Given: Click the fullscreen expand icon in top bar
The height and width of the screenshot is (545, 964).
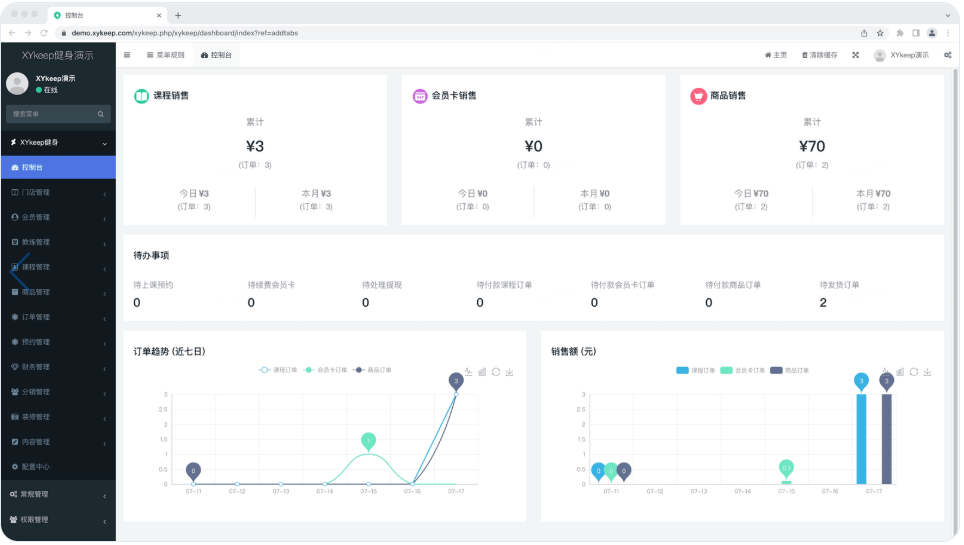Looking at the screenshot, I should 855,55.
